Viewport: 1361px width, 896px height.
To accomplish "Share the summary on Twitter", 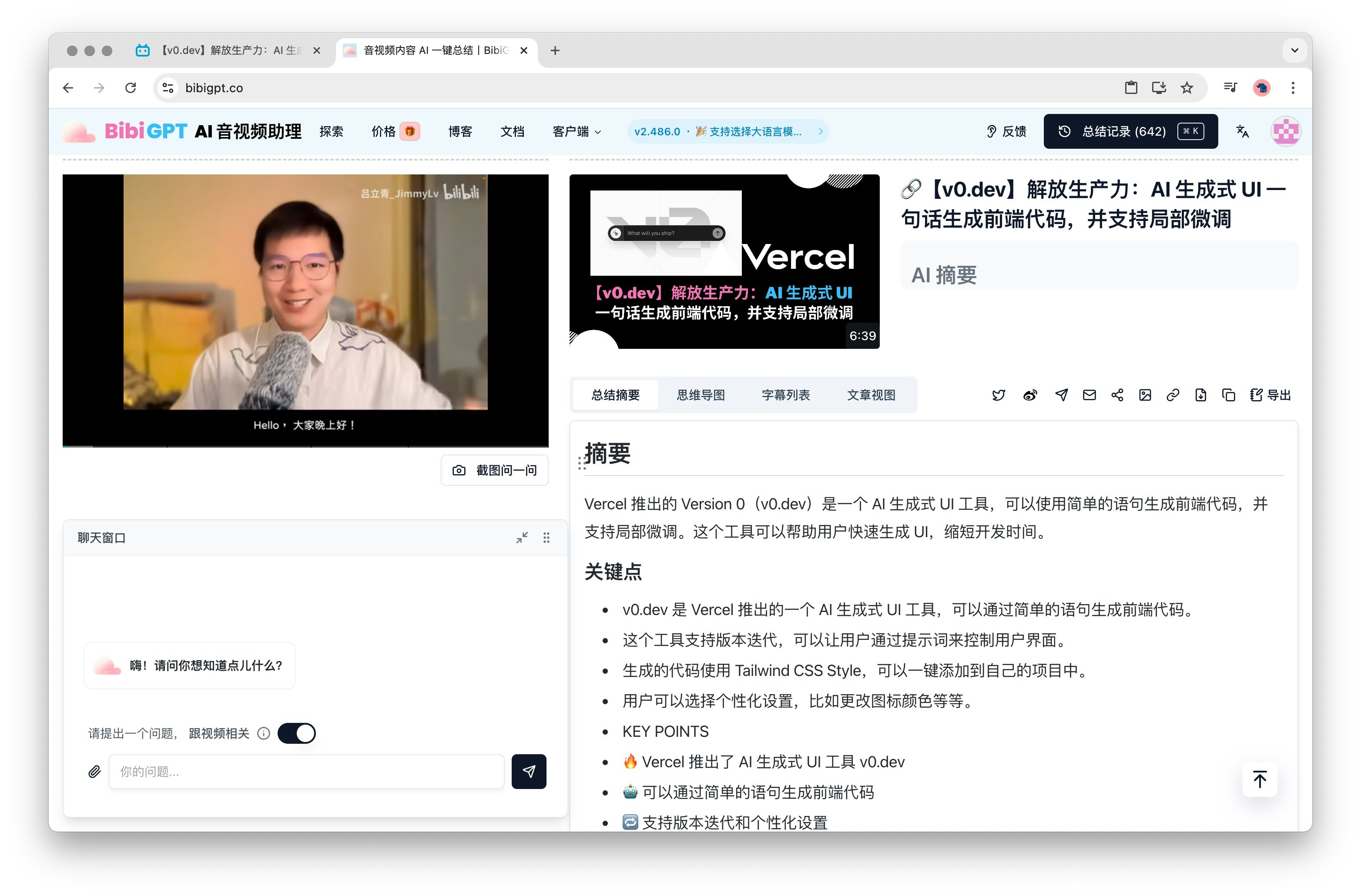I will [999, 395].
